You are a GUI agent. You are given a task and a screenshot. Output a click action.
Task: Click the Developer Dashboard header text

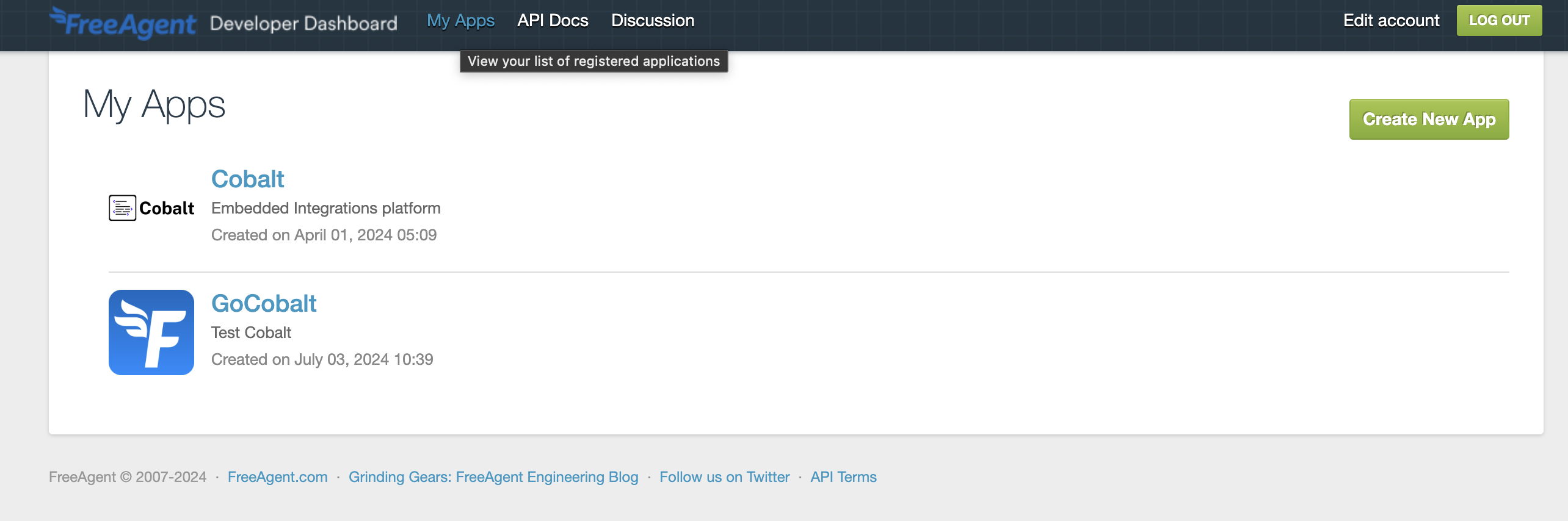(303, 23)
